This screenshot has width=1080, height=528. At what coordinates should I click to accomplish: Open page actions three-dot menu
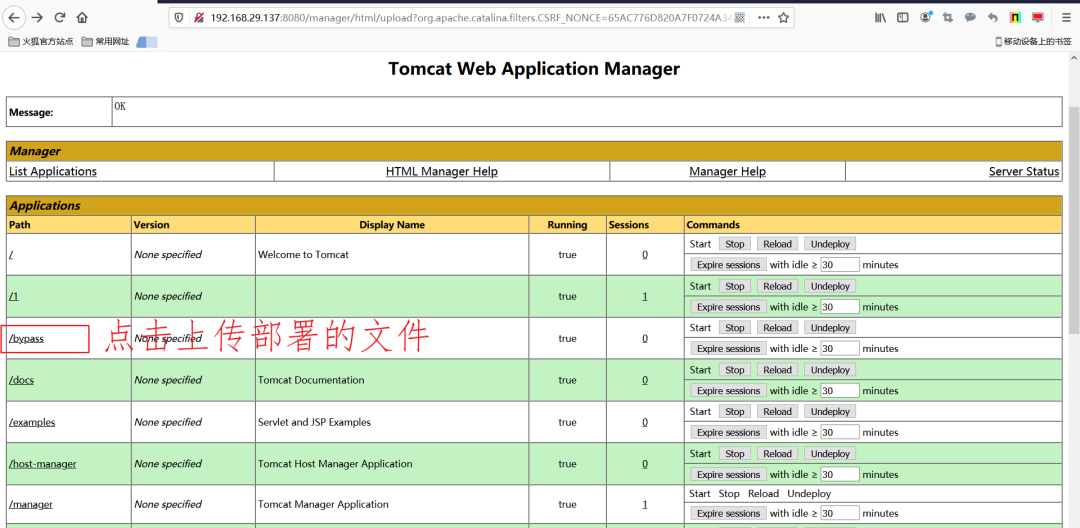(763, 18)
